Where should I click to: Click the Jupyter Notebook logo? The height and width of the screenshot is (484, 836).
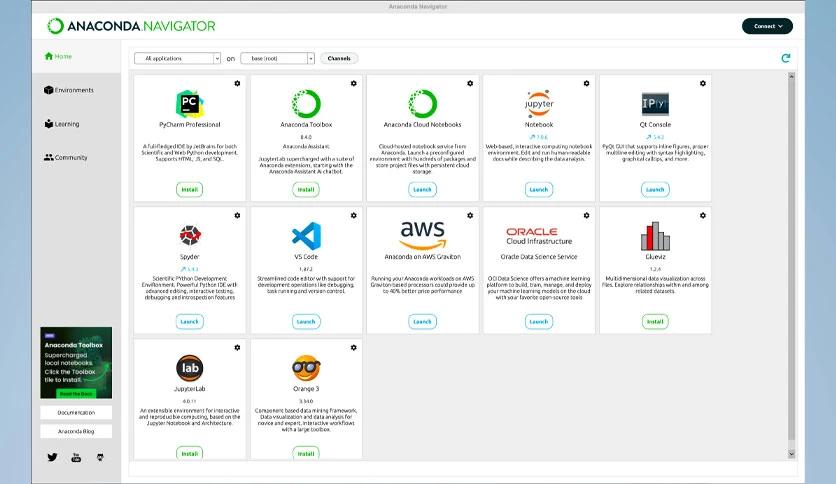click(x=539, y=103)
